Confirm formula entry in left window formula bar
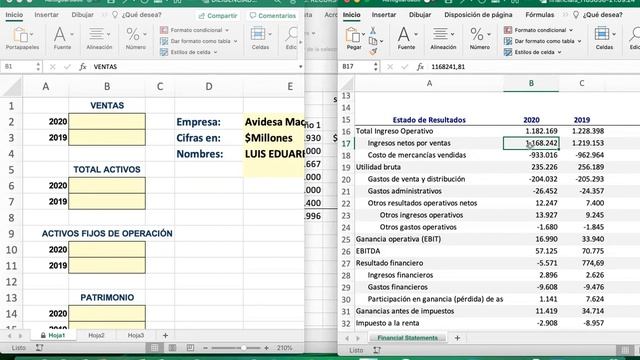The height and width of the screenshot is (360, 640). point(67,67)
